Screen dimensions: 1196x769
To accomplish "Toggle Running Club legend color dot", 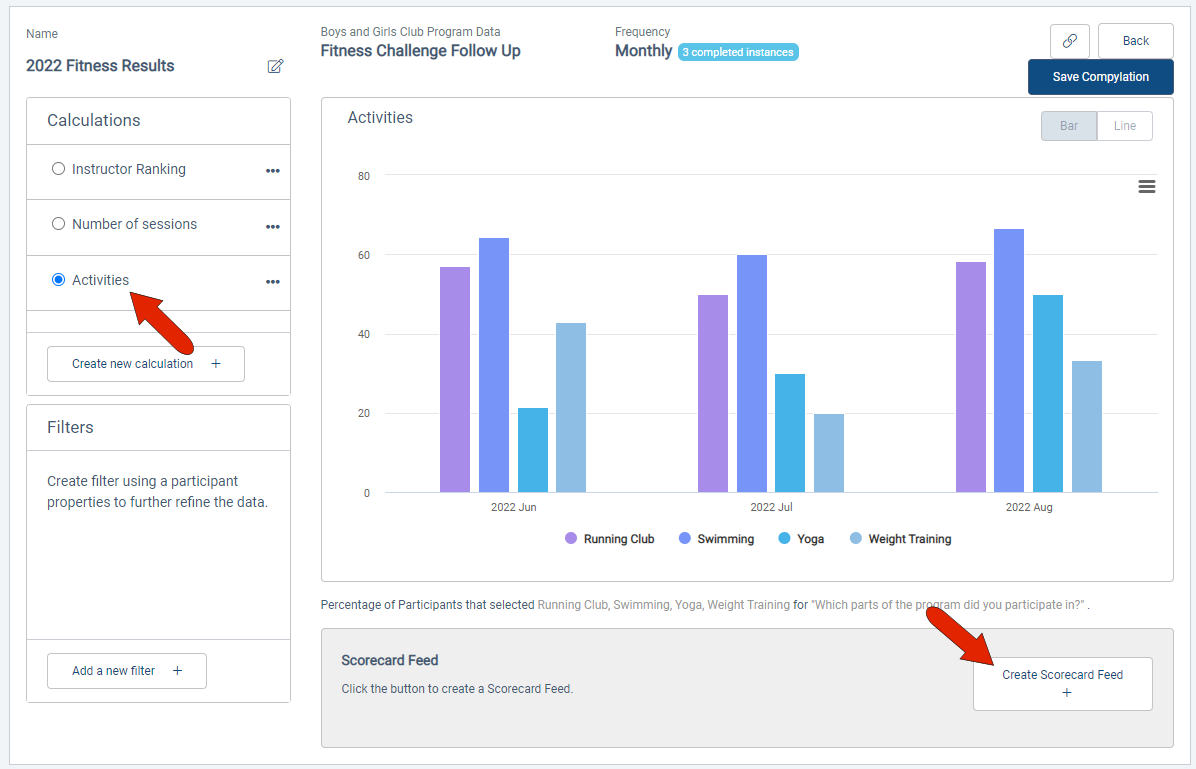I will click(x=571, y=539).
